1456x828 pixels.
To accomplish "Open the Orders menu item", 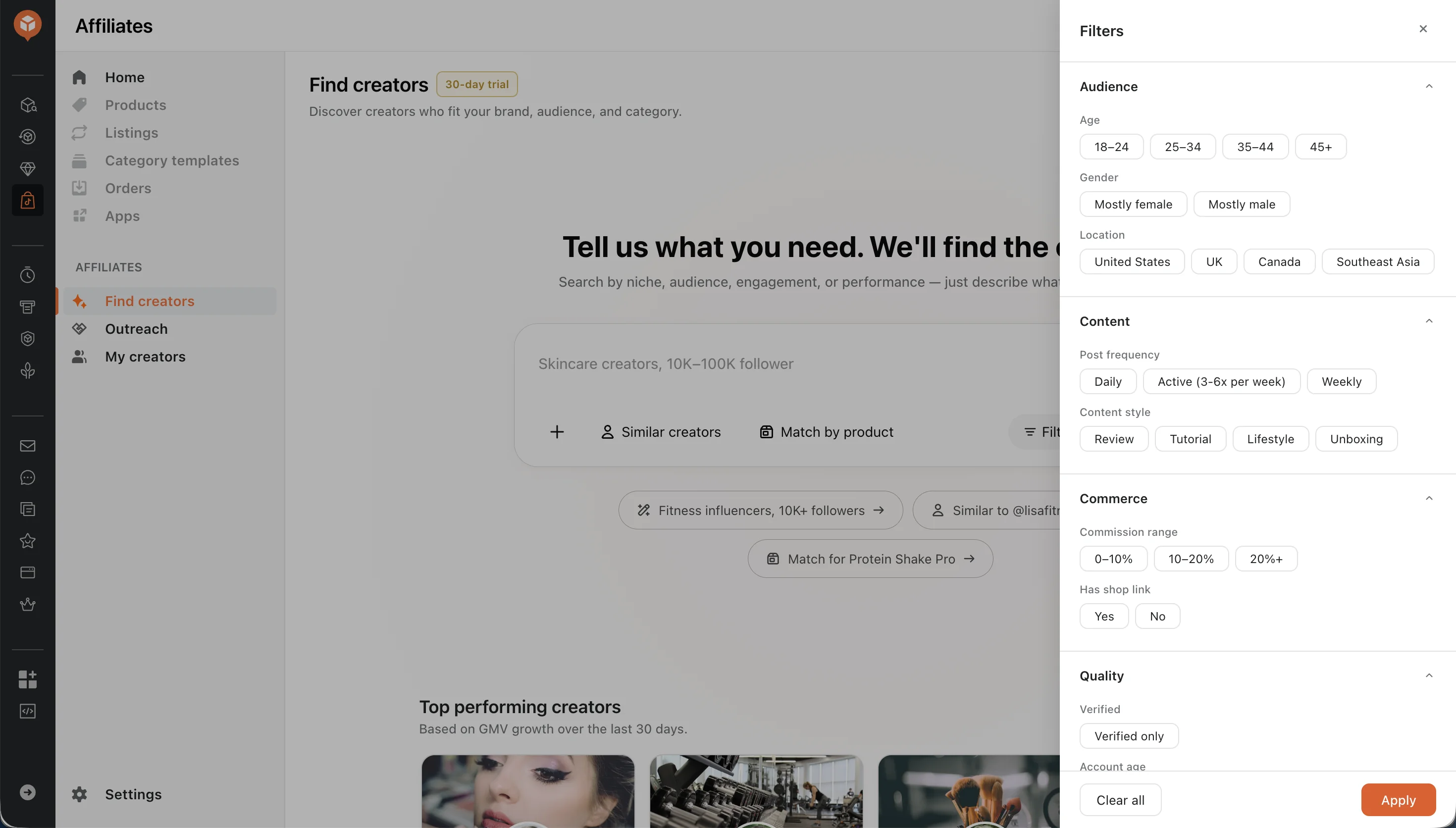I will [x=169, y=188].
